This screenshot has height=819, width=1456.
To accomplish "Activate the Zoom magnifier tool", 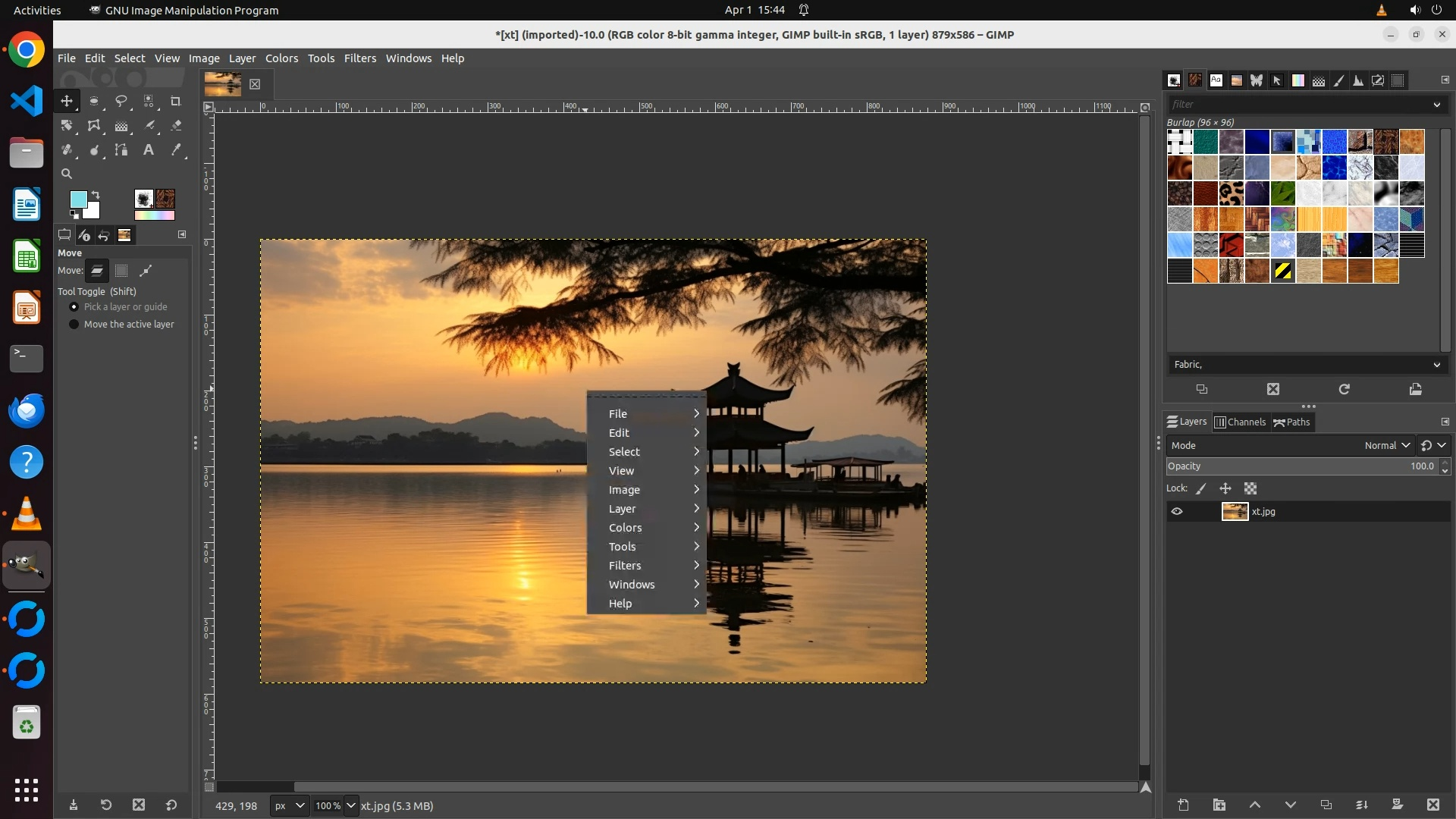I will (67, 174).
